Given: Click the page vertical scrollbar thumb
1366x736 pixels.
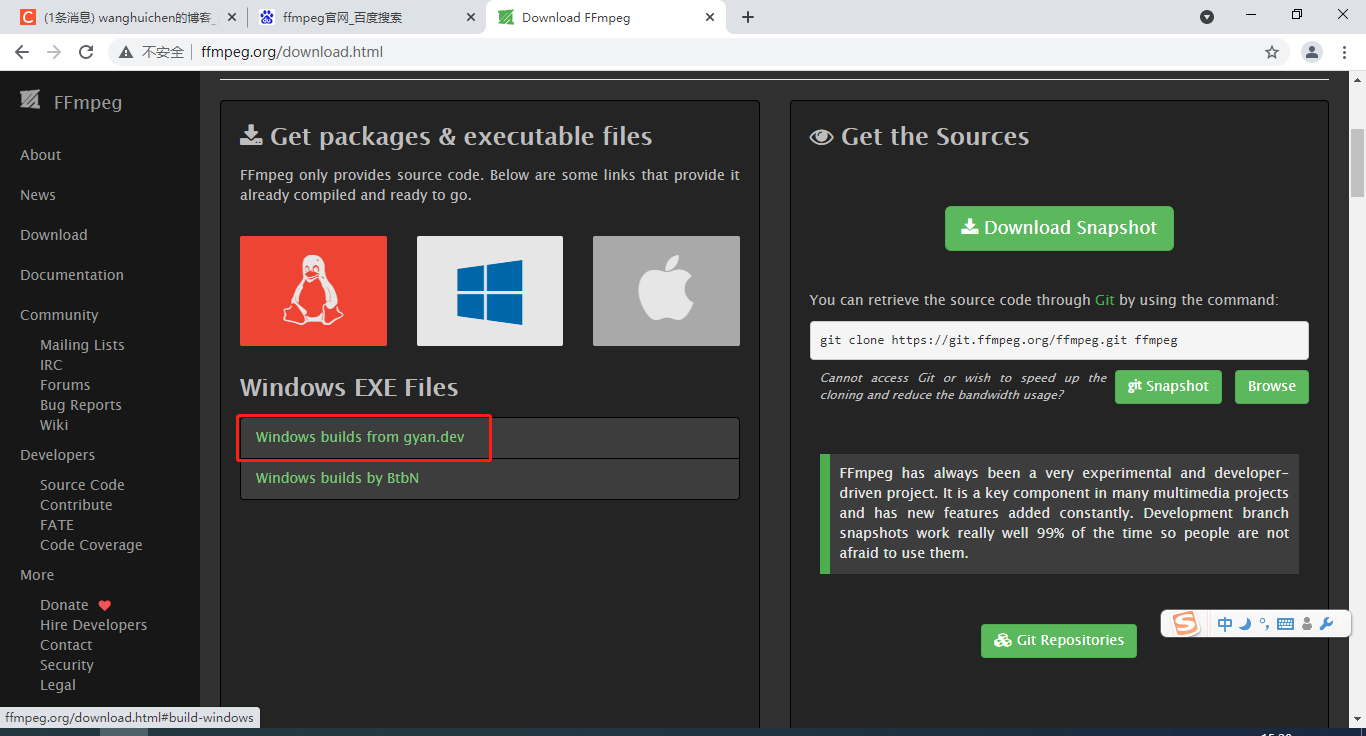Looking at the screenshot, I should point(1357,162).
